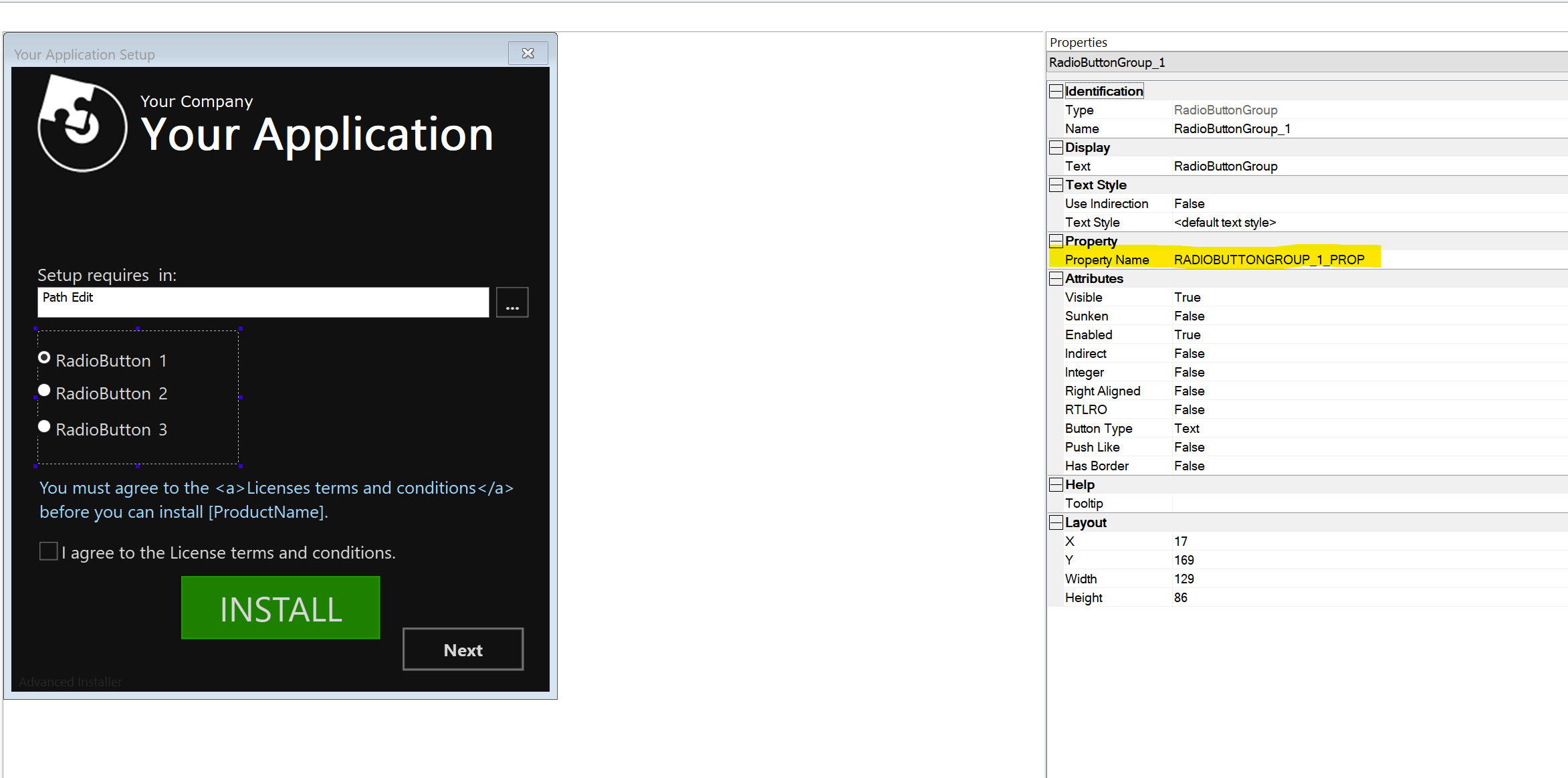
Task: Open the folder browse ellipsis button
Action: tap(512, 302)
